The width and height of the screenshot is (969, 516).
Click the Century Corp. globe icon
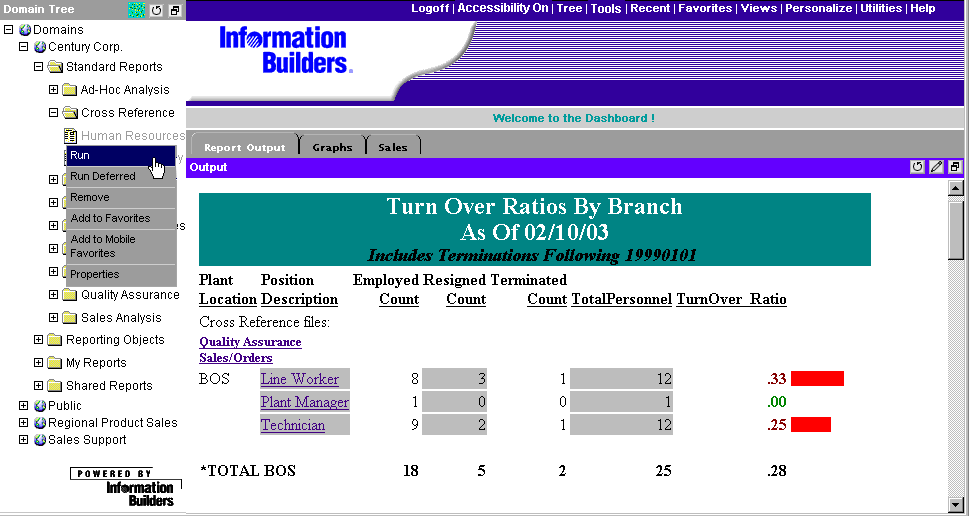coord(40,47)
